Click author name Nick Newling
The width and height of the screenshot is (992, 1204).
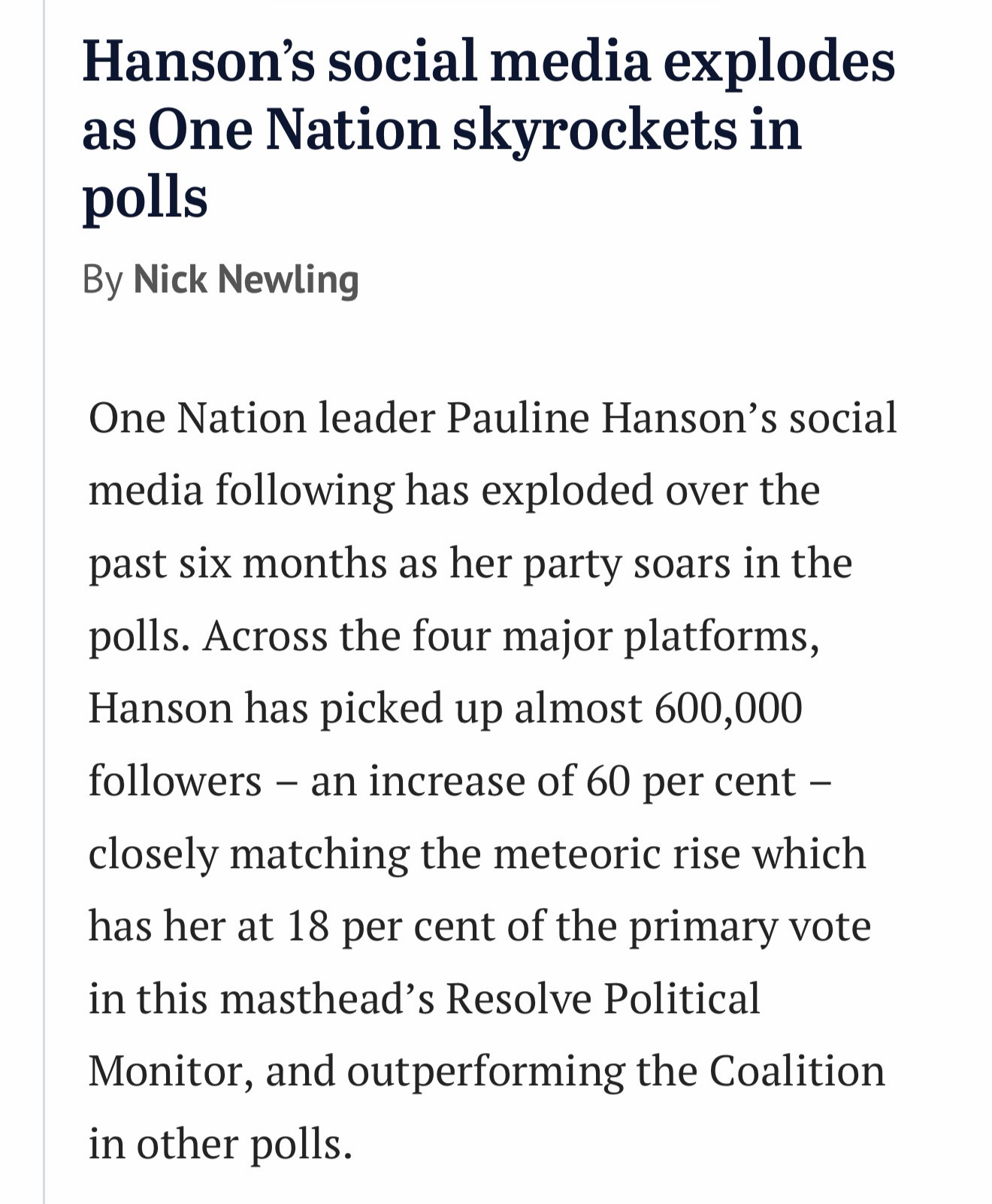246,280
